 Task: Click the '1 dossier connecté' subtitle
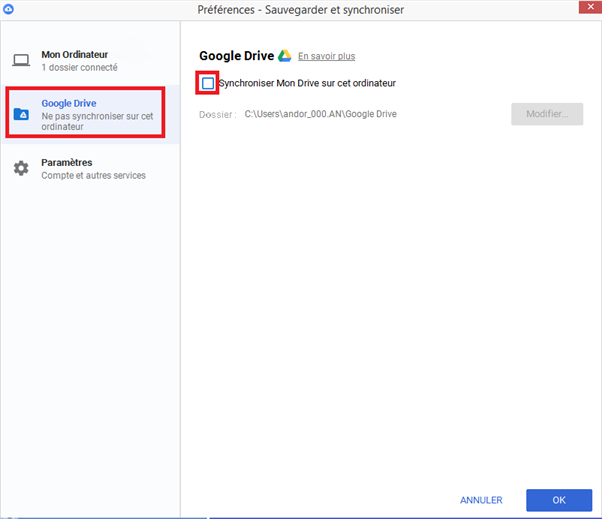pos(79,68)
